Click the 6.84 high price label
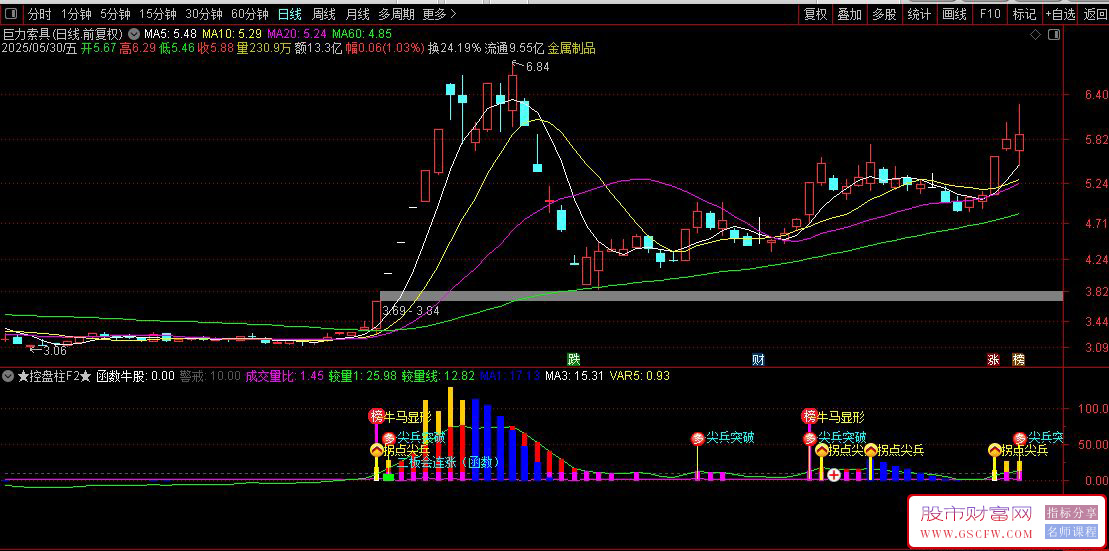Viewport: 1109px width, 551px height. [x=538, y=66]
